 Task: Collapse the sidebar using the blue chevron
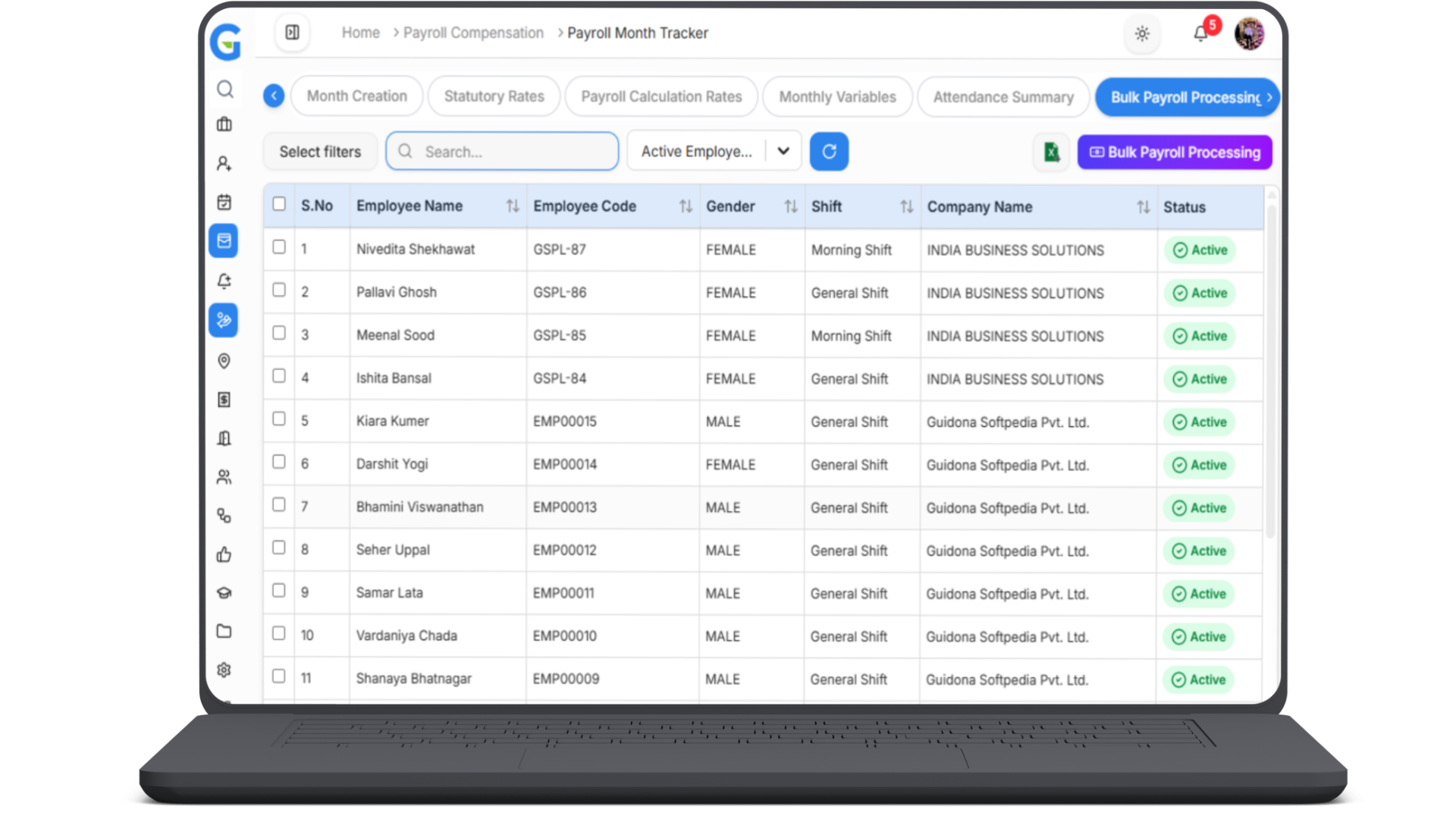coord(274,96)
